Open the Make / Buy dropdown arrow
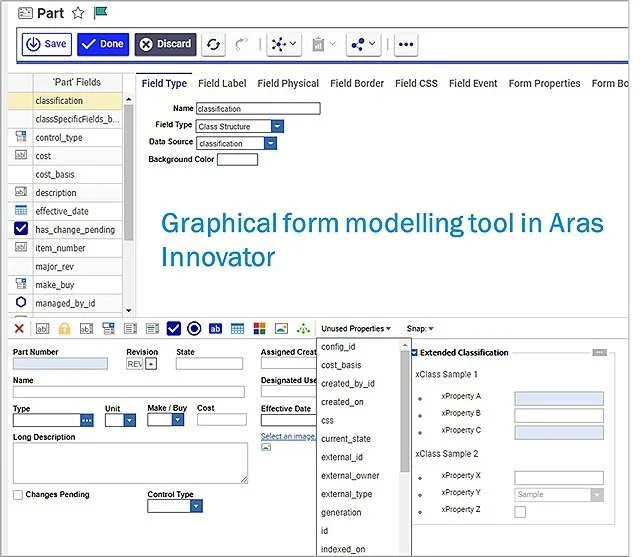This screenshot has width=644, height=557. click(x=178, y=419)
